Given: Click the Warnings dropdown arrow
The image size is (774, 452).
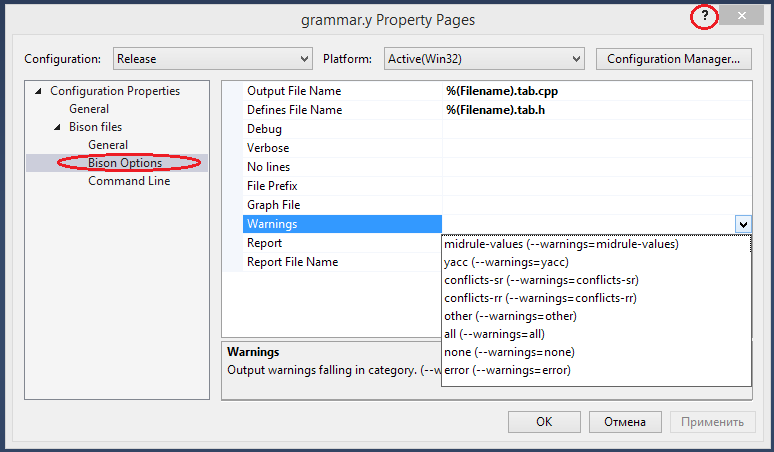Looking at the screenshot, I should click(742, 225).
